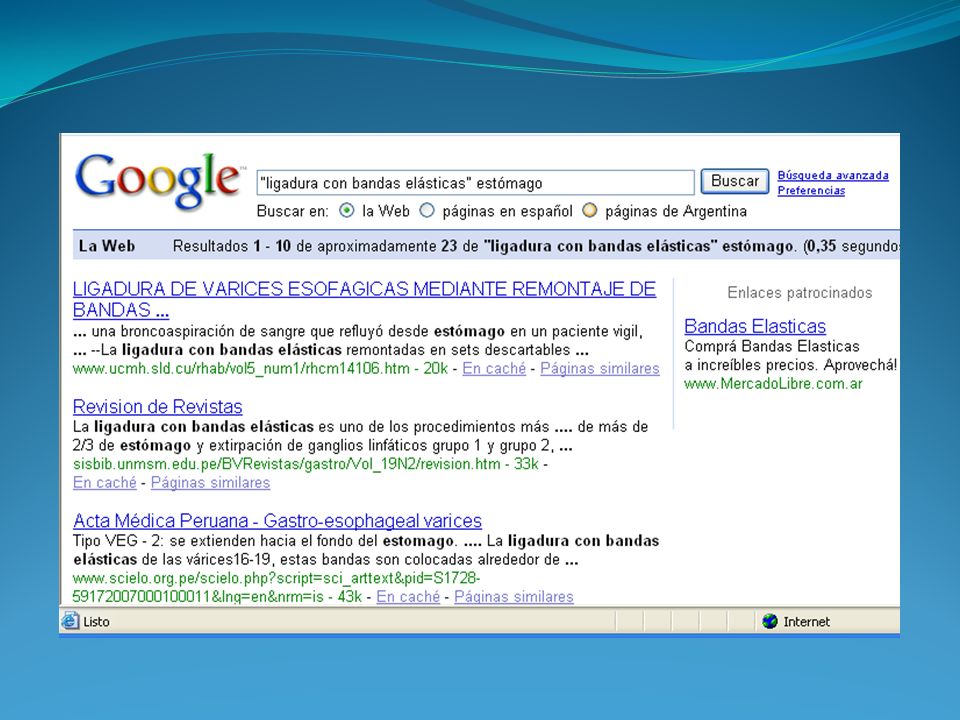Click the Internet Explorer page icon beside Listo
Viewport: 960px width, 720px height.
click(70, 621)
